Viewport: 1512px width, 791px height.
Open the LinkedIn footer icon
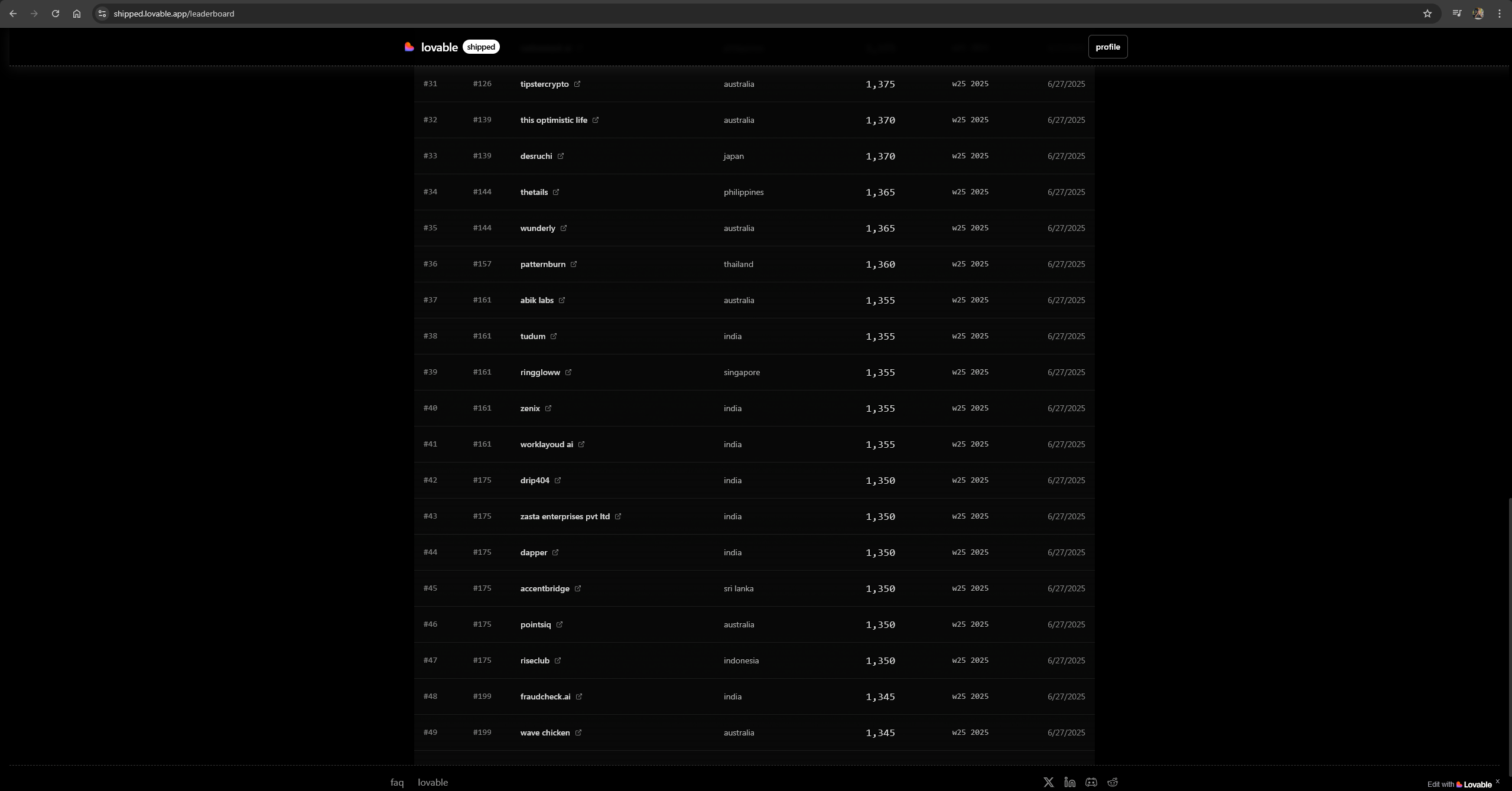click(1070, 782)
